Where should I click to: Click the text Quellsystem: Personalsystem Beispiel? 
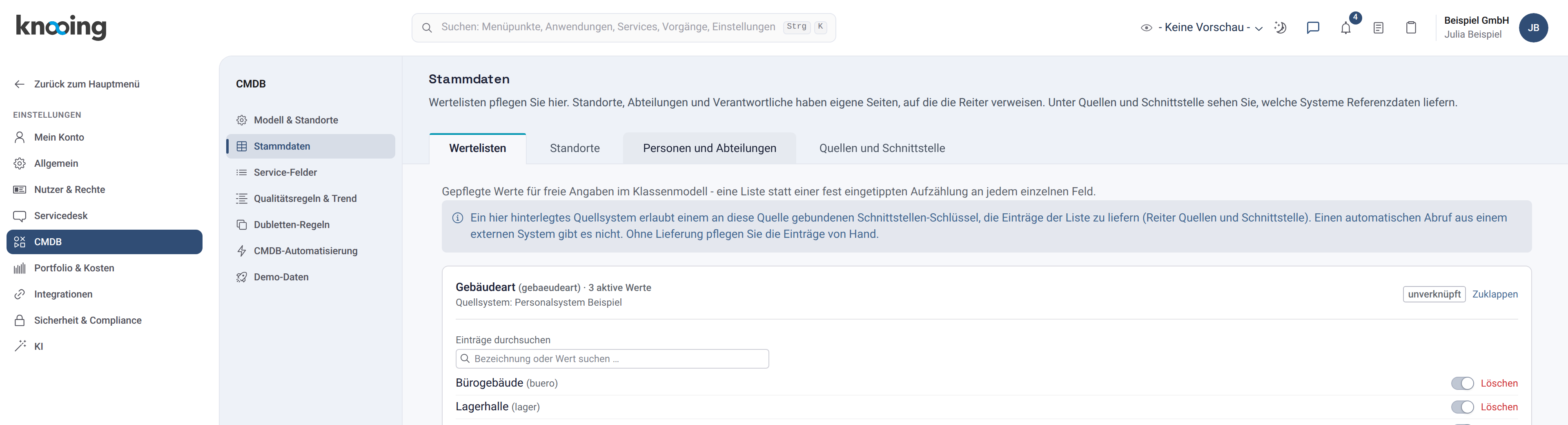[x=539, y=303]
